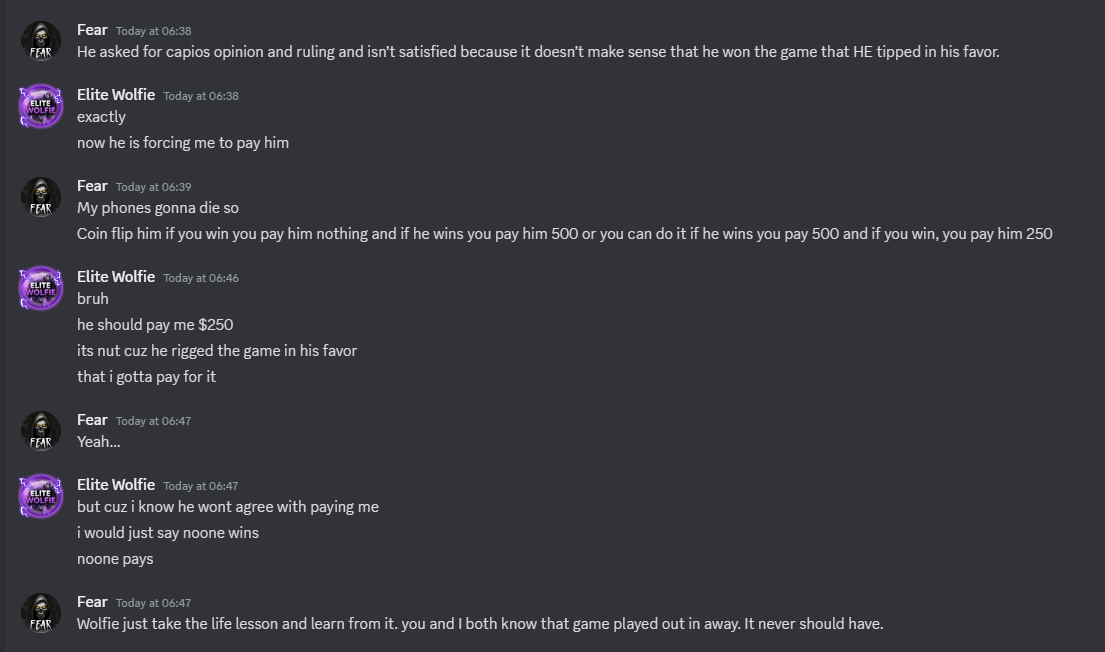Click the "he should pay me $250" message
This screenshot has height=652, width=1105.
point(155,324)
